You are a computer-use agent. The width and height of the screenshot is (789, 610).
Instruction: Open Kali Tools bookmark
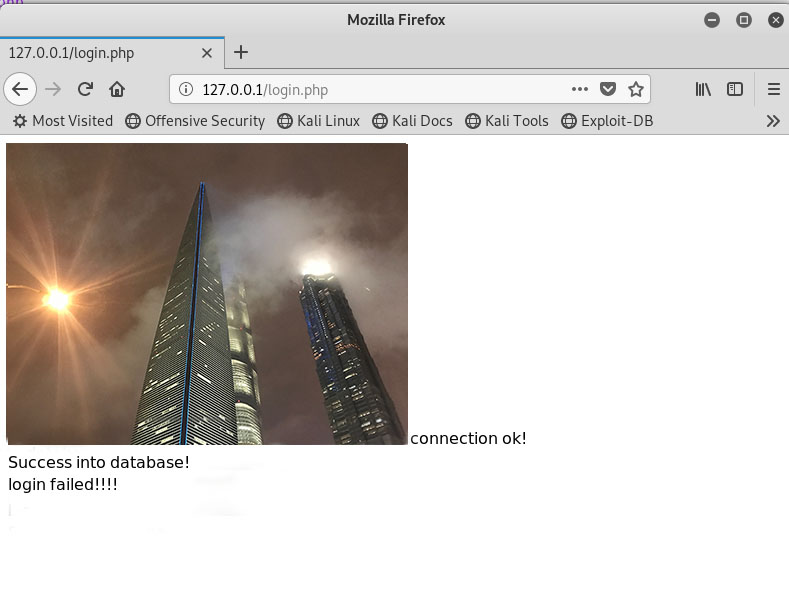pos(506,121)
